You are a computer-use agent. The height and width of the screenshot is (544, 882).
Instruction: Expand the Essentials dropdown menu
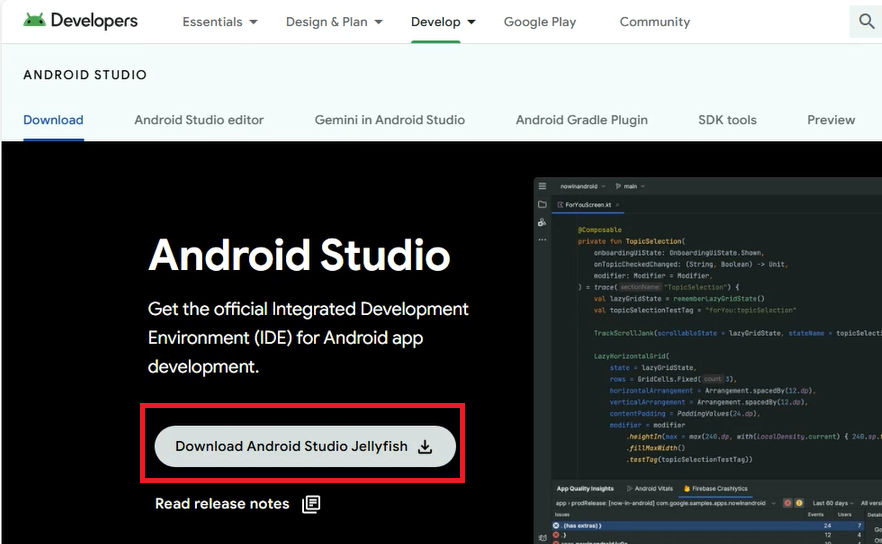point(220,22)
